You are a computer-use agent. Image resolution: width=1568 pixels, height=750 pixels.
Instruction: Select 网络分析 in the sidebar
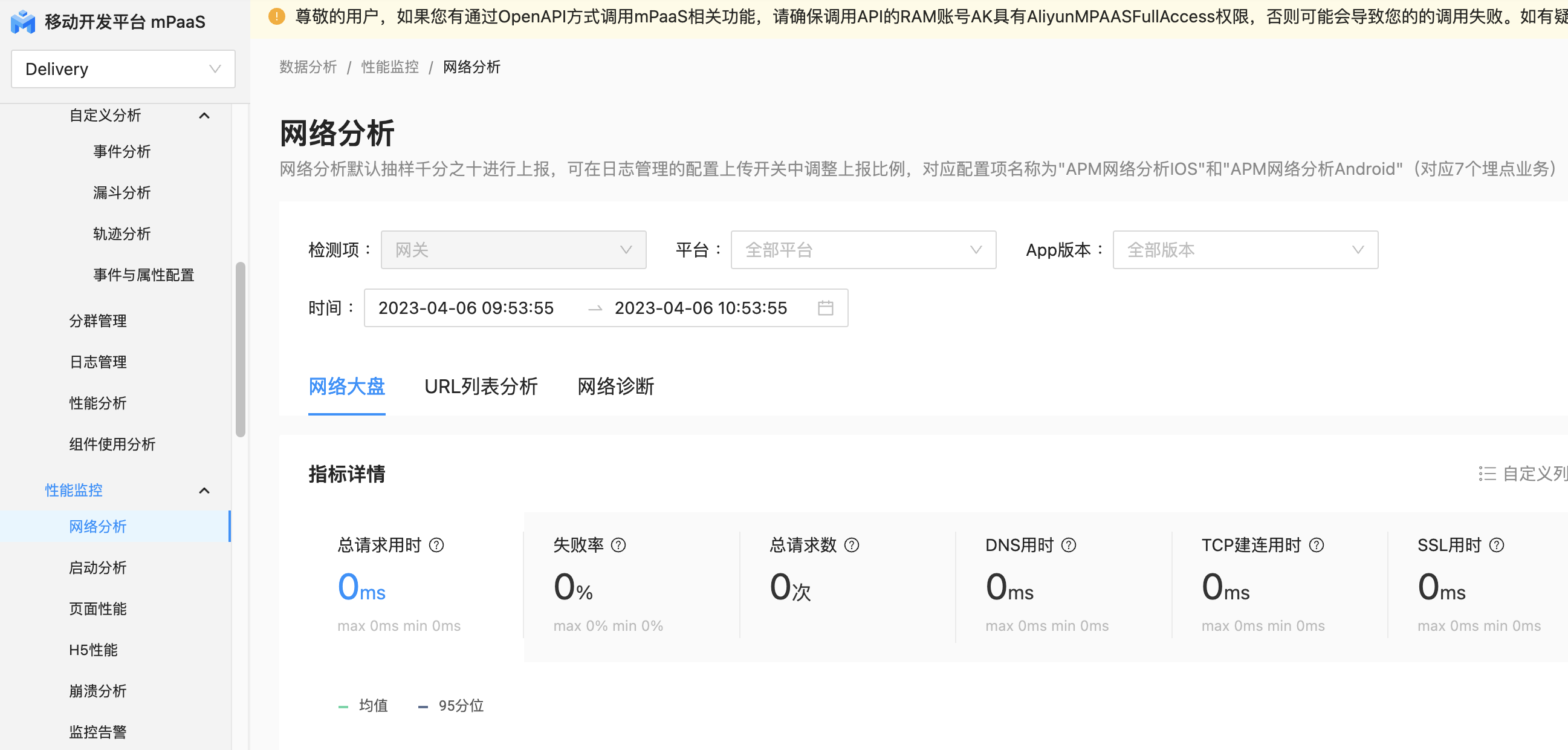(115, 526)
